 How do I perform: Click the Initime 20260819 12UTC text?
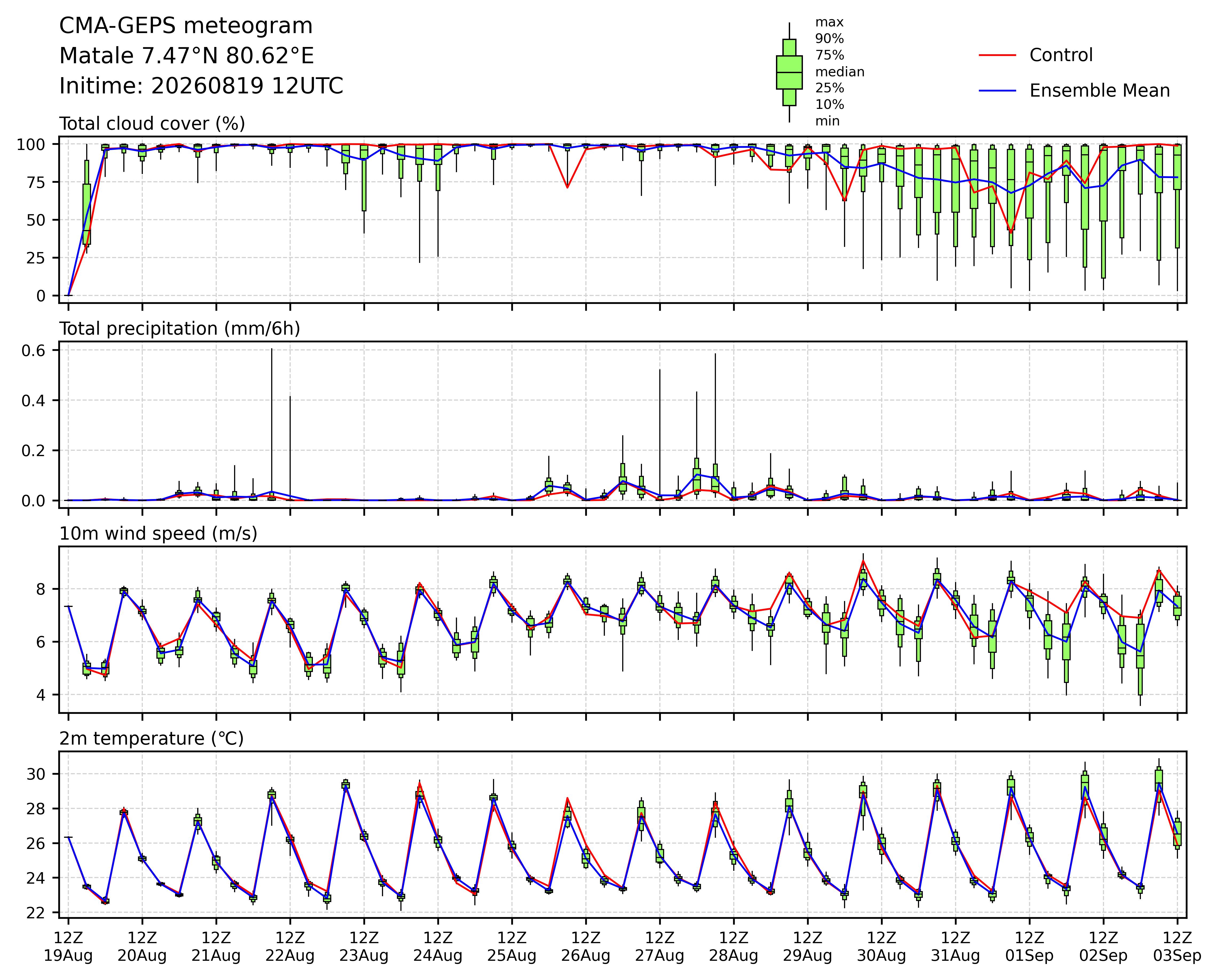point(201,86)
